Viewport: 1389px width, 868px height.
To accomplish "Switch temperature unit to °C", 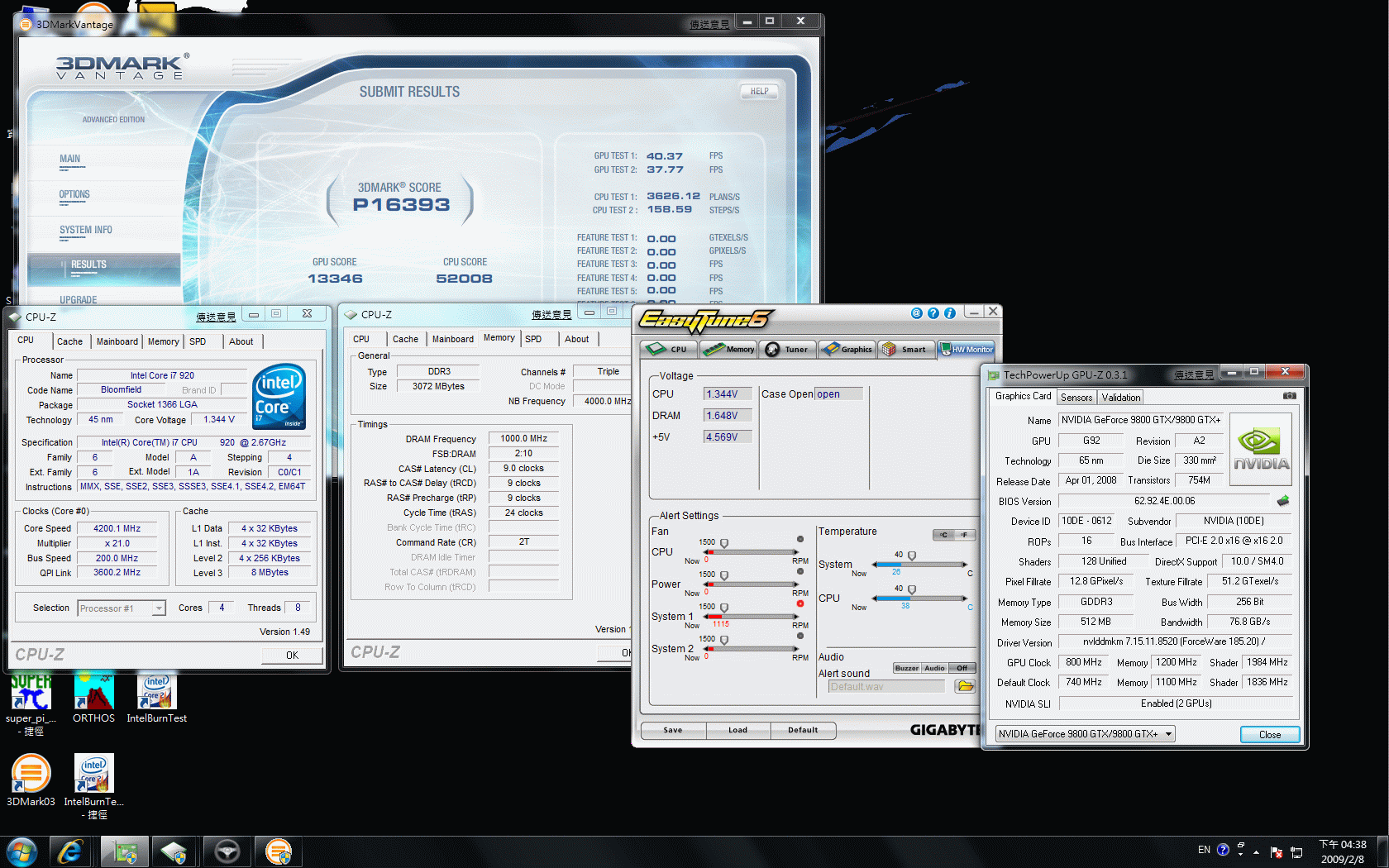I will pyautogui.click(x=943, y=535).
